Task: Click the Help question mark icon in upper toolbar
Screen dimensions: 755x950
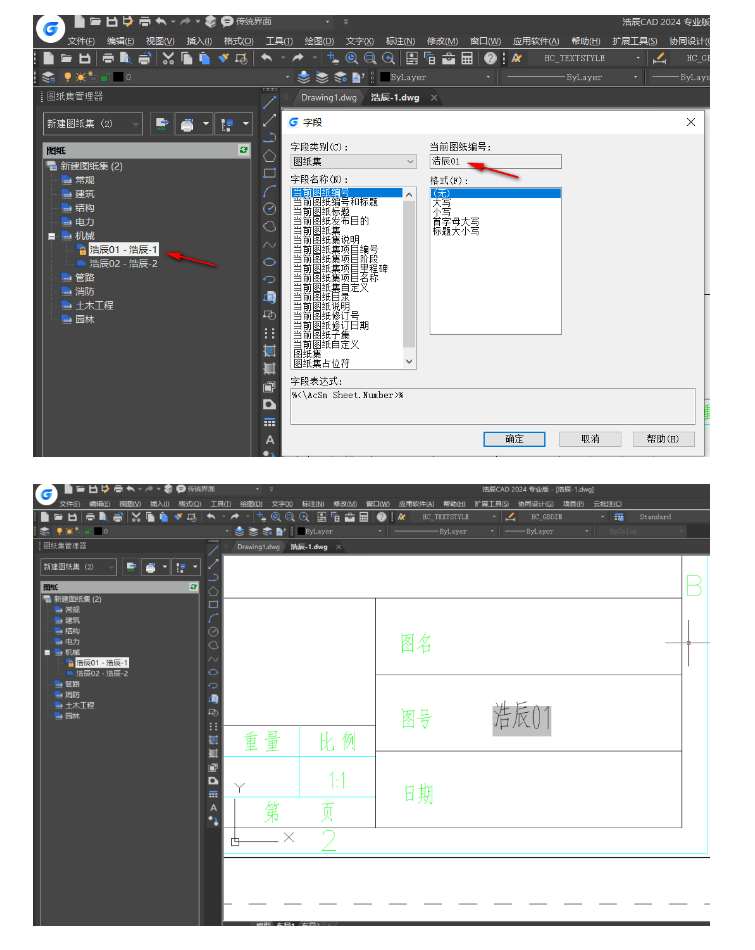Action: tap(490, 58)
